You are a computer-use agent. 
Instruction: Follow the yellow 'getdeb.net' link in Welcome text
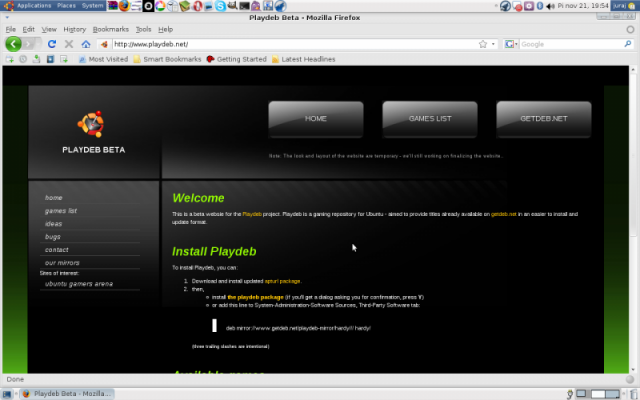504,214
